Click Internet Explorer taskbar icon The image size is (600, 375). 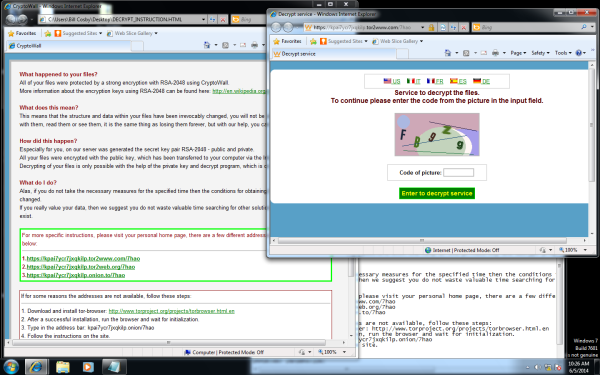pos(36,367)
